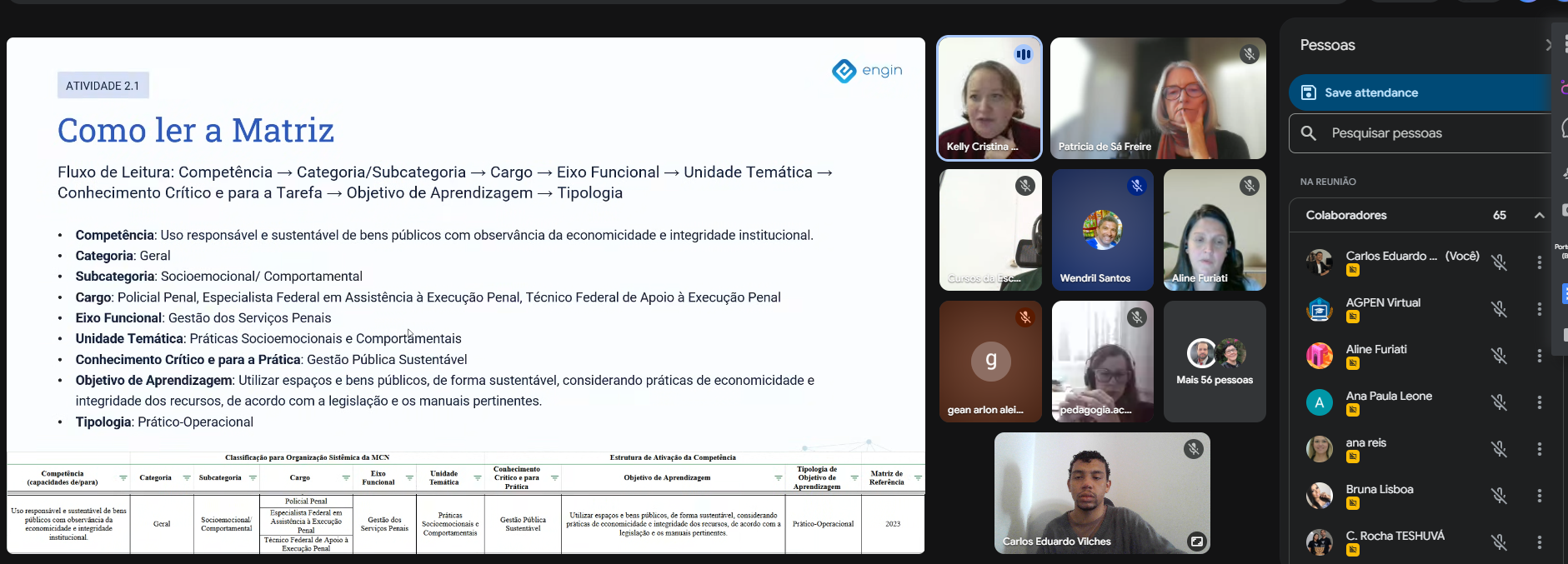The width and height of the screenshot is (1568, 564).
Task: Click the Pessoas panel title
Action: click(x=1327, y=45)
